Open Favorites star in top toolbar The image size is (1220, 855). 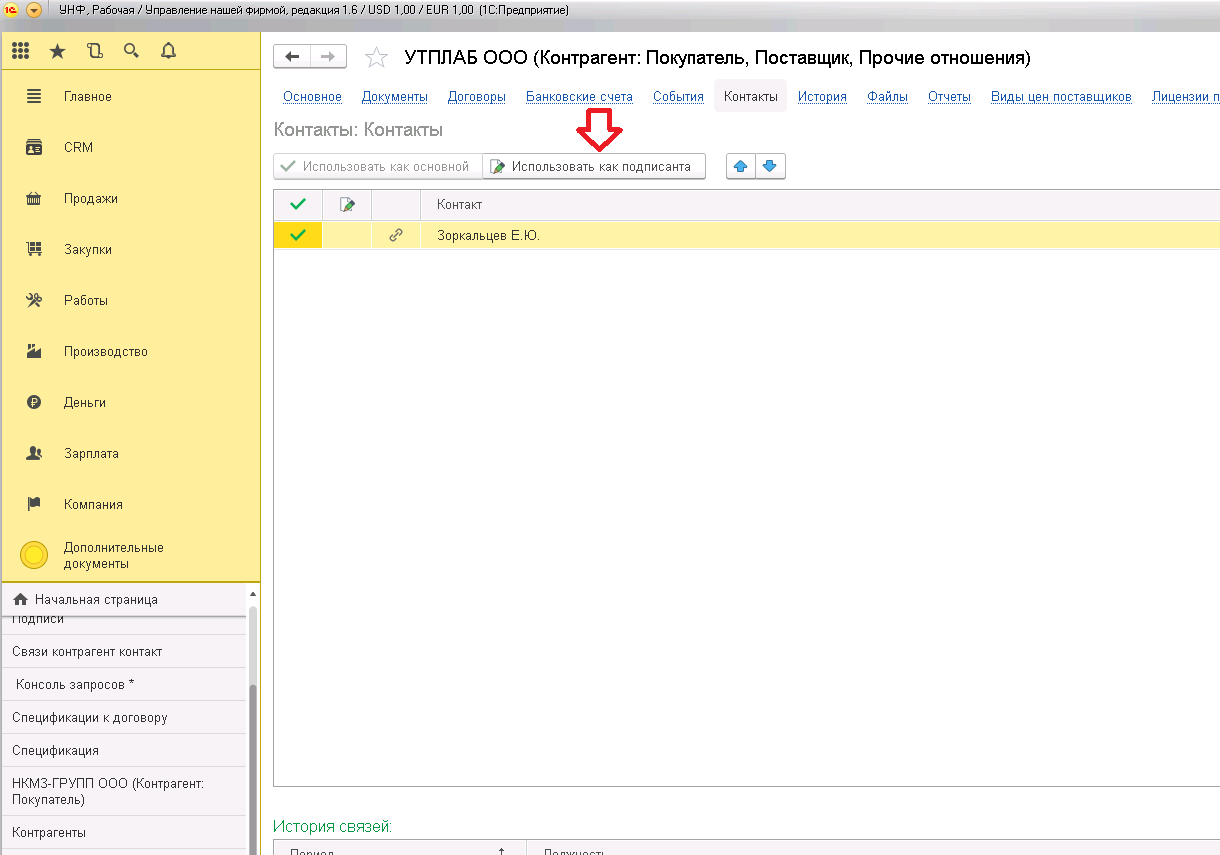(x=57, y=51)
